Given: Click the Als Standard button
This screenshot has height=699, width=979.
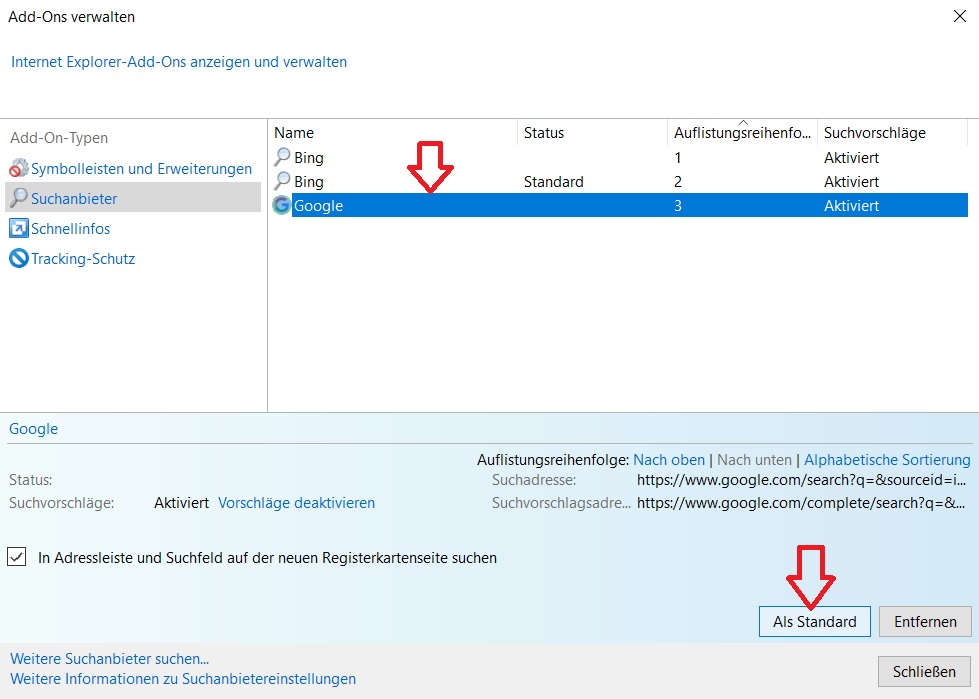Looking at the screenshot, I should pyautogui.click(x=814, y=622).
